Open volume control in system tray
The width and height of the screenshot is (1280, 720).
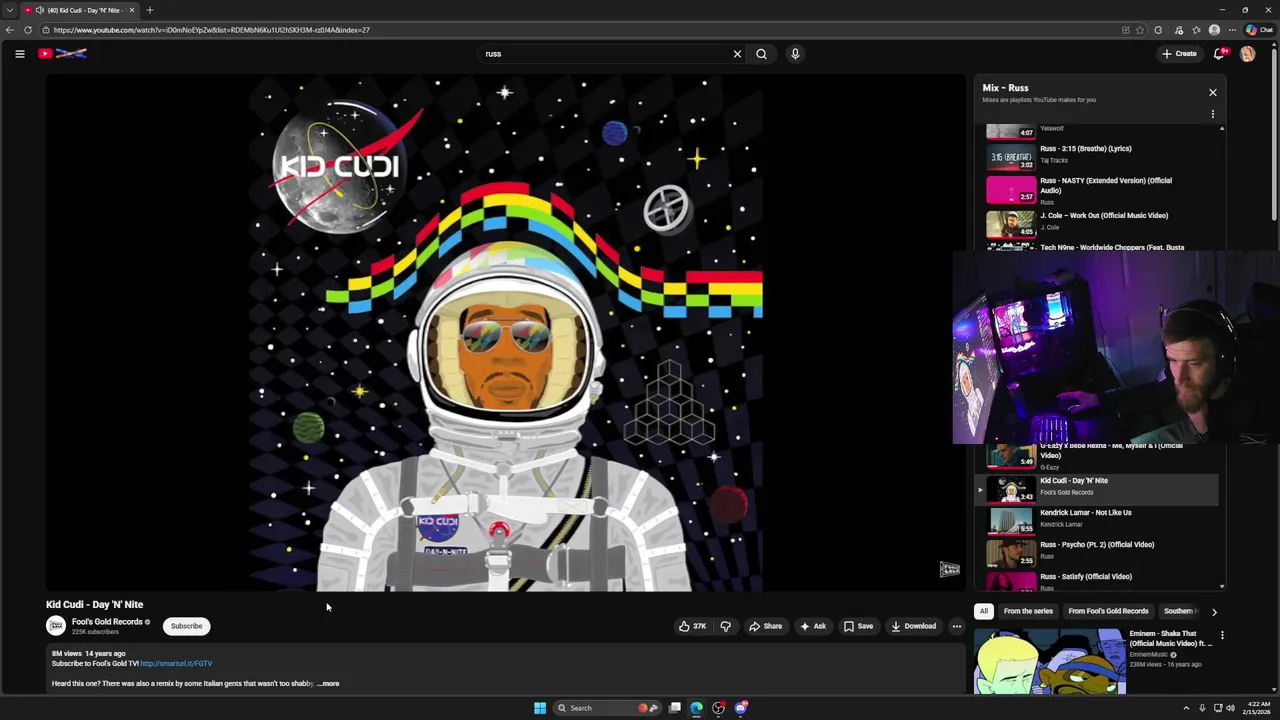pos(1230,708)
